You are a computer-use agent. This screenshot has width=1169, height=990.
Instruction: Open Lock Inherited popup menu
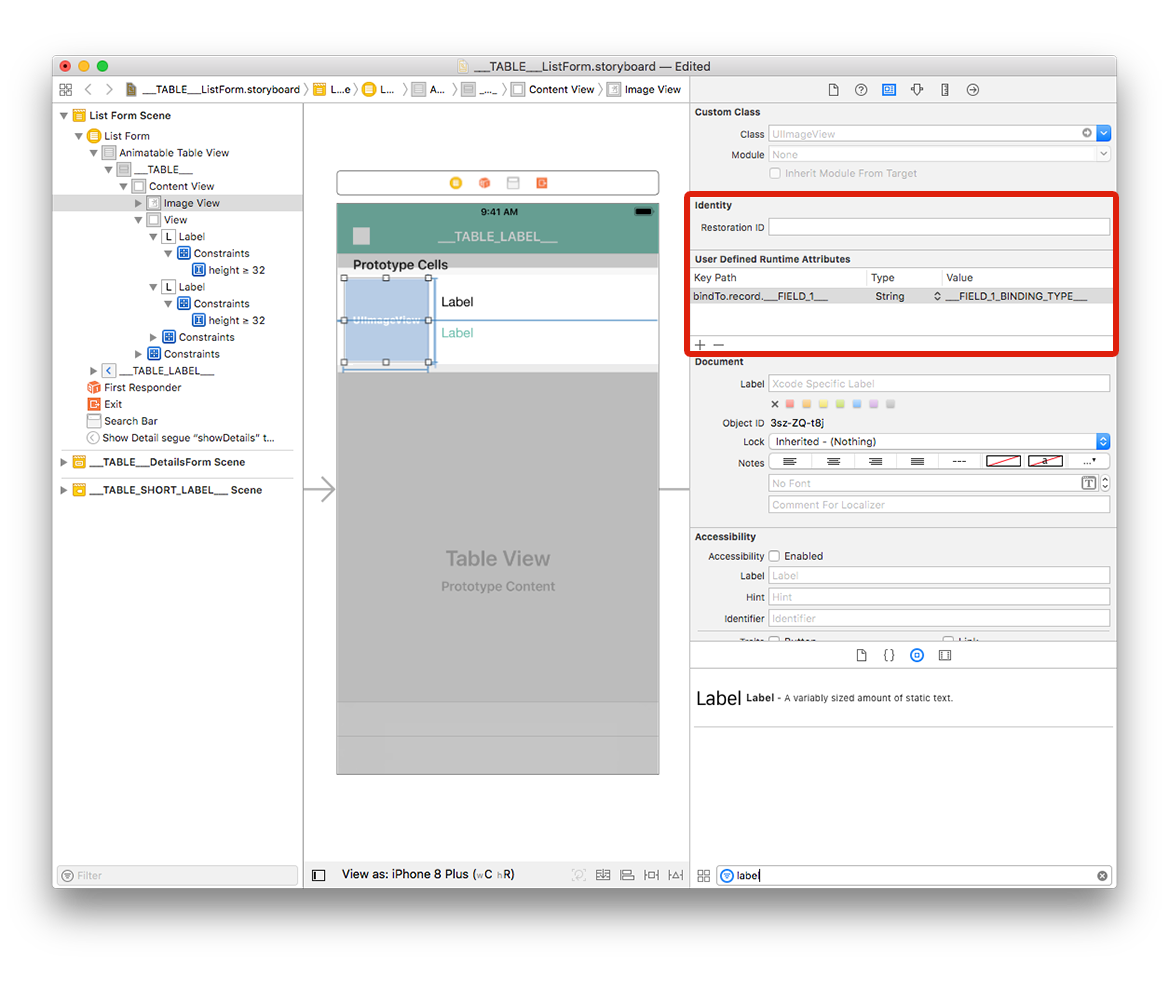pyautogui.click(x=939, y=441)
